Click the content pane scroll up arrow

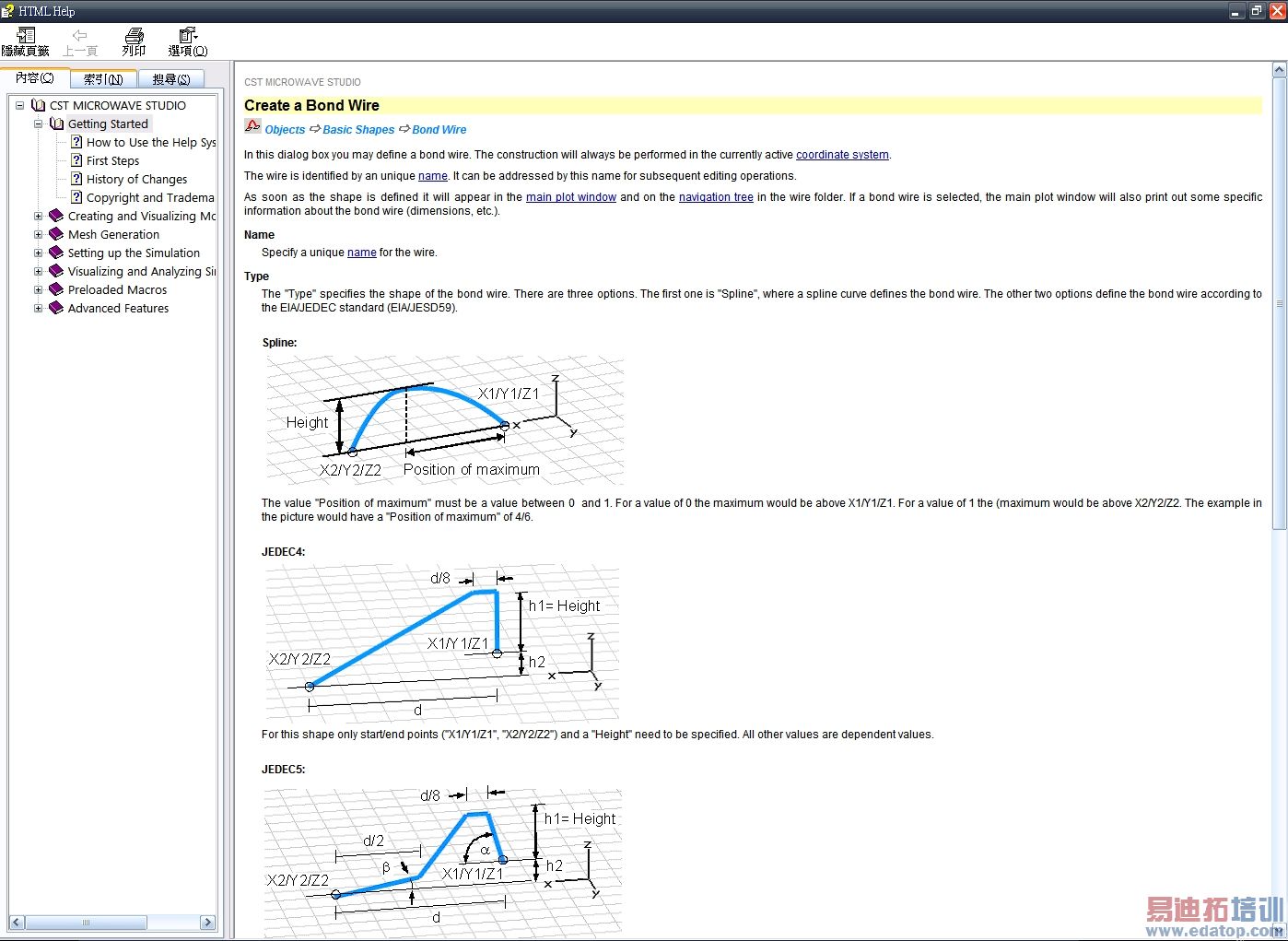pyautogui.click(x=1279, y=70)
